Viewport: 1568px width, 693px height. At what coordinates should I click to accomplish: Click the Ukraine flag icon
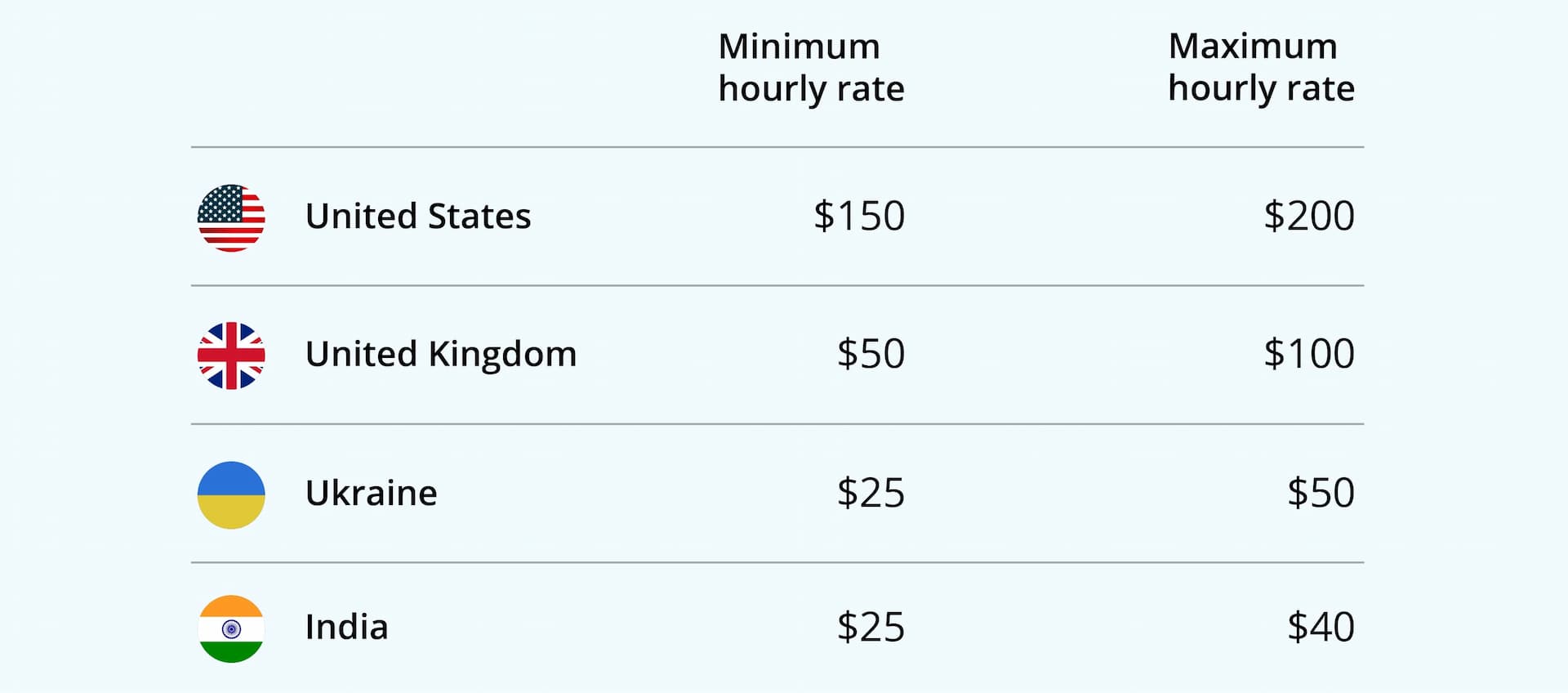click(x=231, y=495)
